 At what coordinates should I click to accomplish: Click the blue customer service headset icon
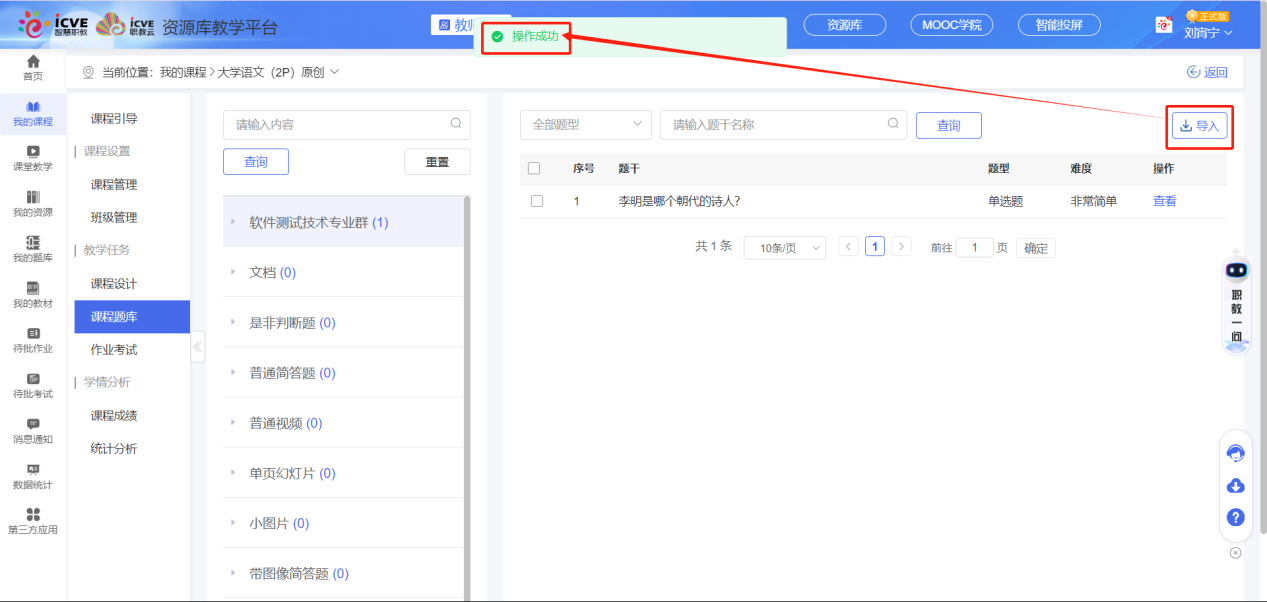(1235, 453)
